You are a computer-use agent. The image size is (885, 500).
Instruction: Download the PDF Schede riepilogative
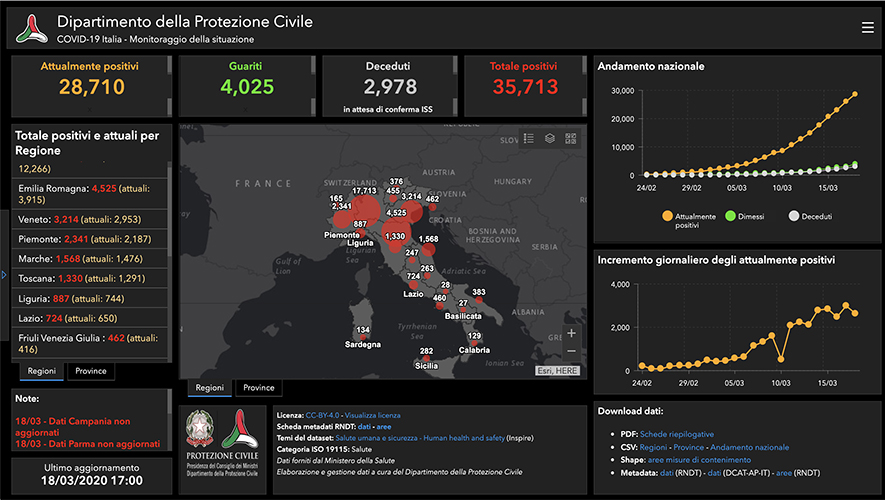(677, 435)
